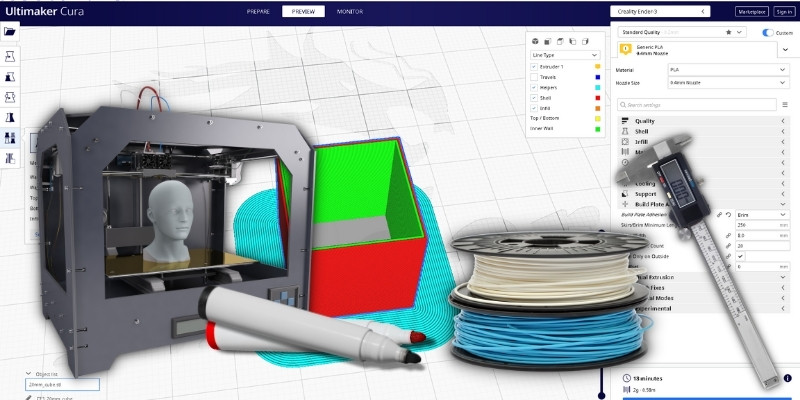Enable the Travels checkbox

(x=535, y=77)
